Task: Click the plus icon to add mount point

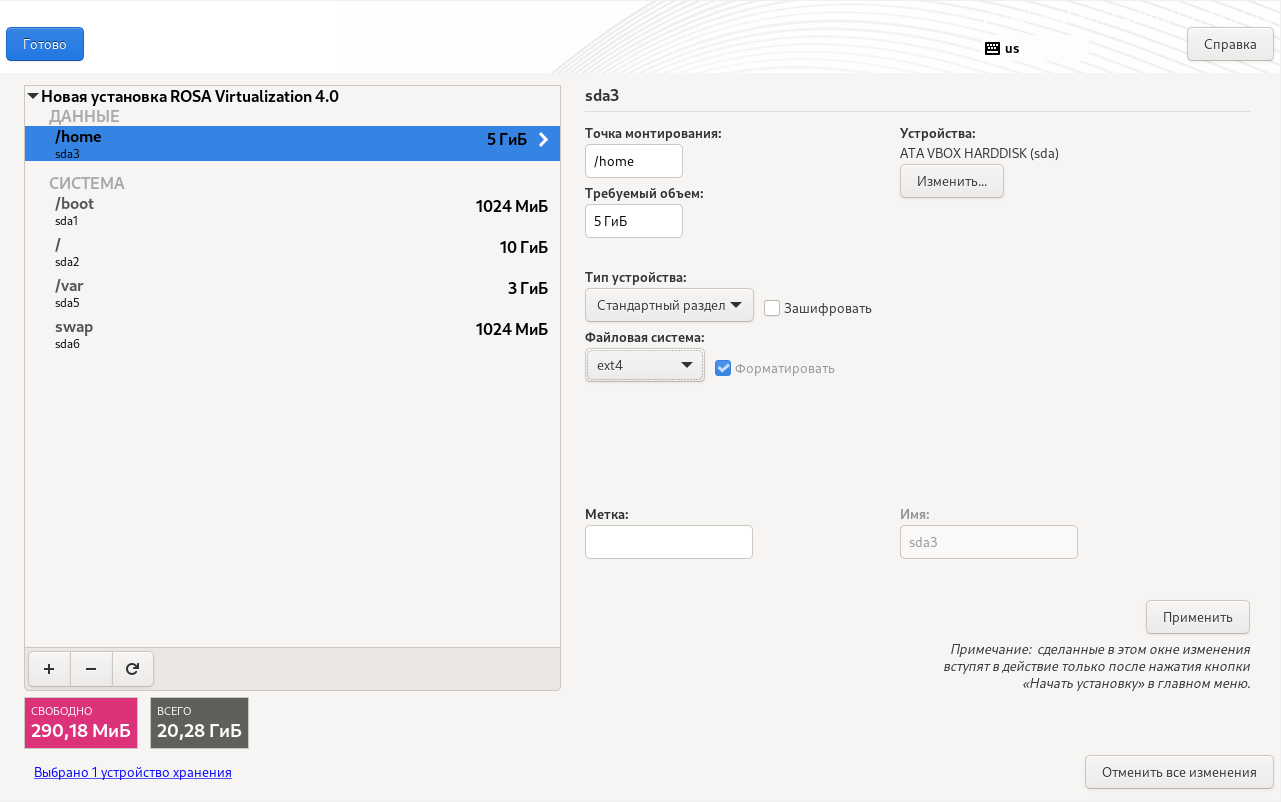Action: point(49,669)
